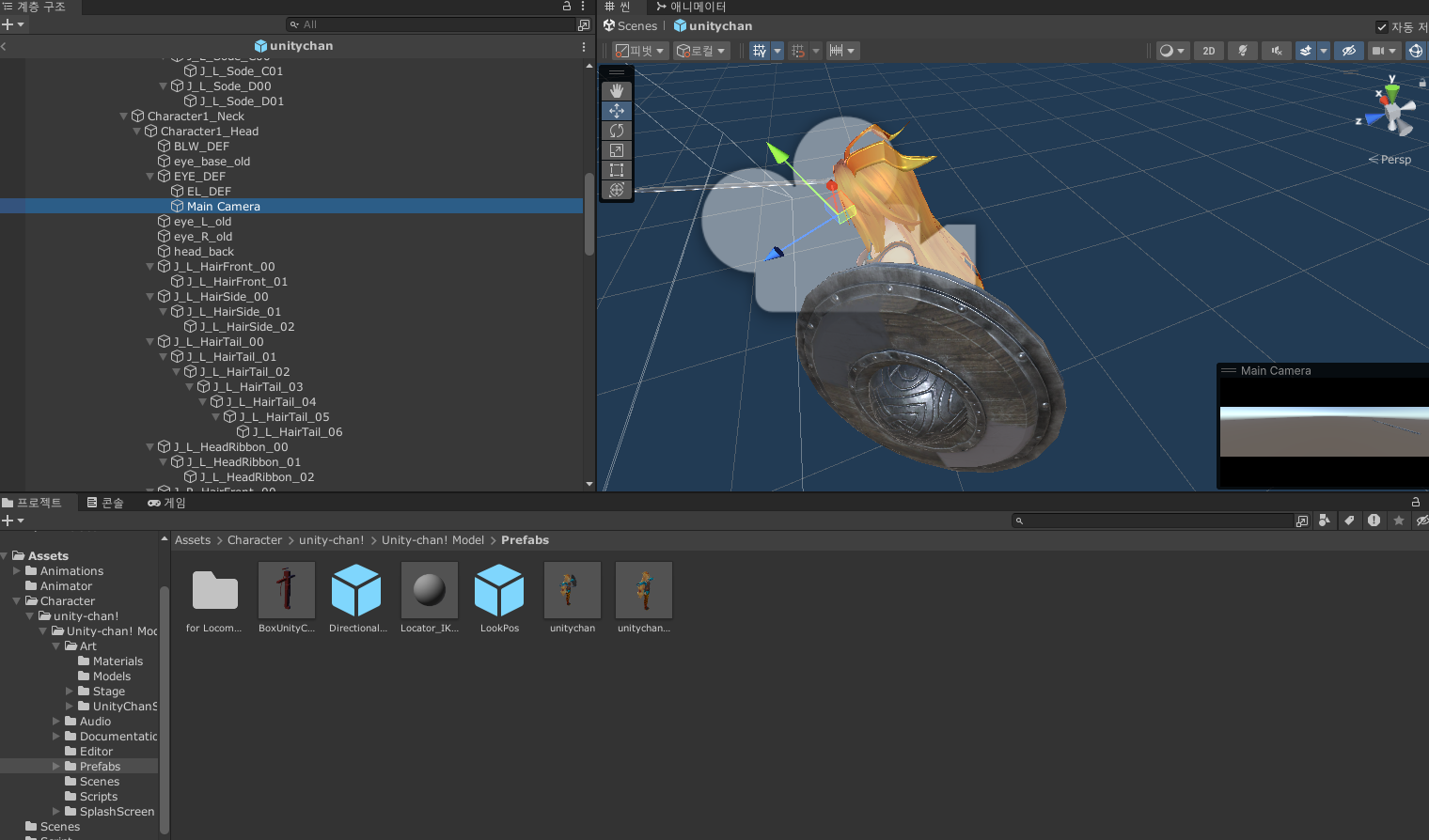Collapse Character1_Head tree node
Viewport: 1429px width, 840px height.
click(x=137, y=132)
